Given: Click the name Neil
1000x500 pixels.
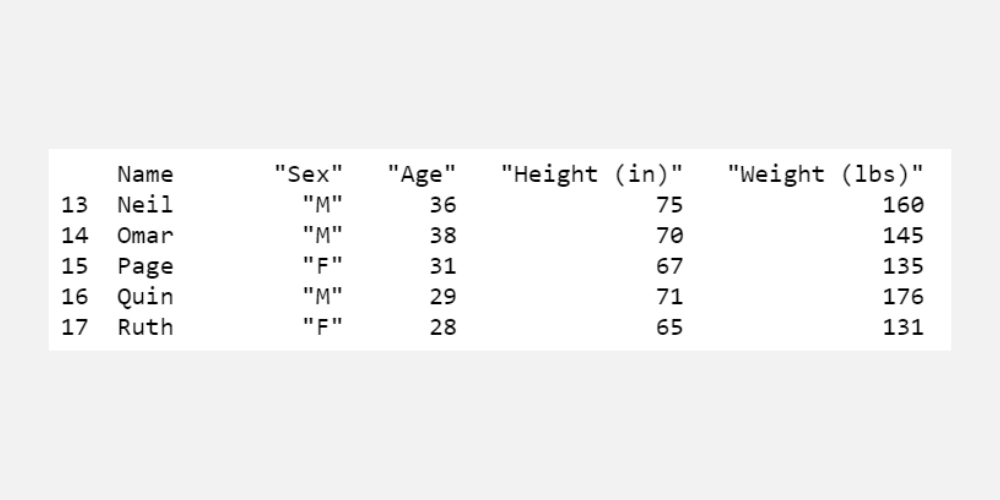Looking at the screenshot, I should pos(145,205).
